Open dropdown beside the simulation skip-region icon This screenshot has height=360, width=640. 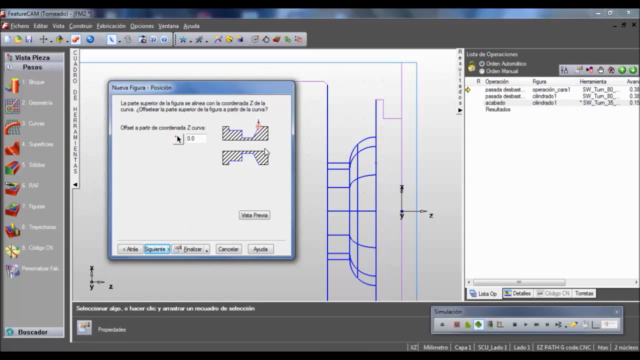[565, 326]
